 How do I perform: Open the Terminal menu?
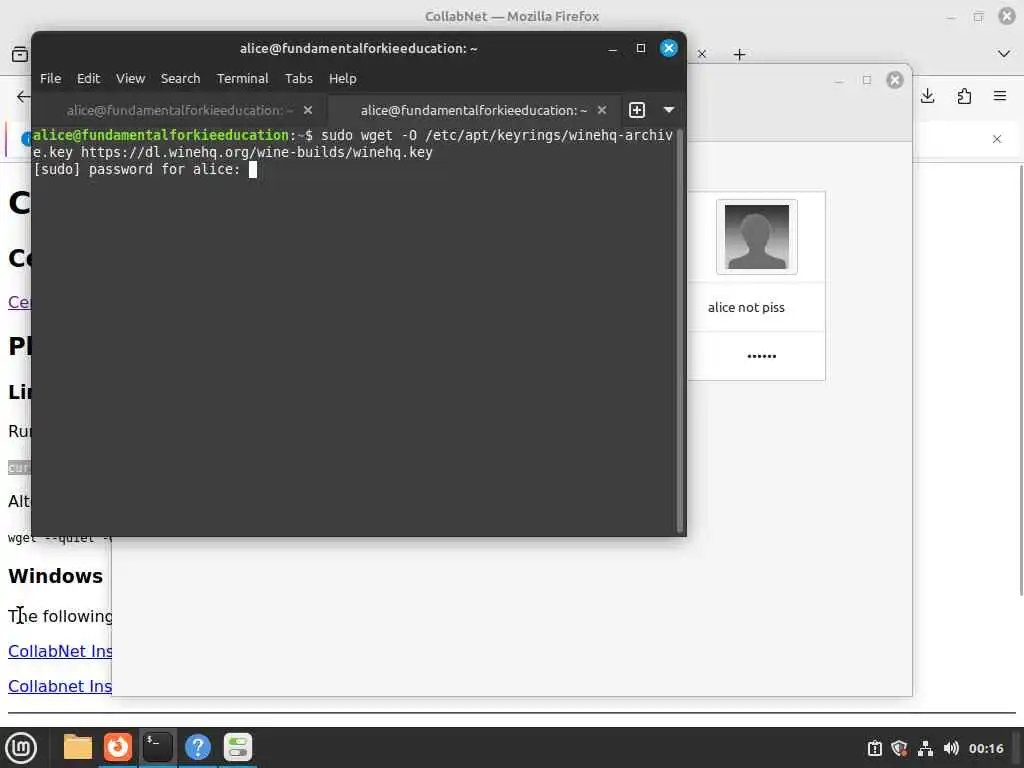[242, 78]
